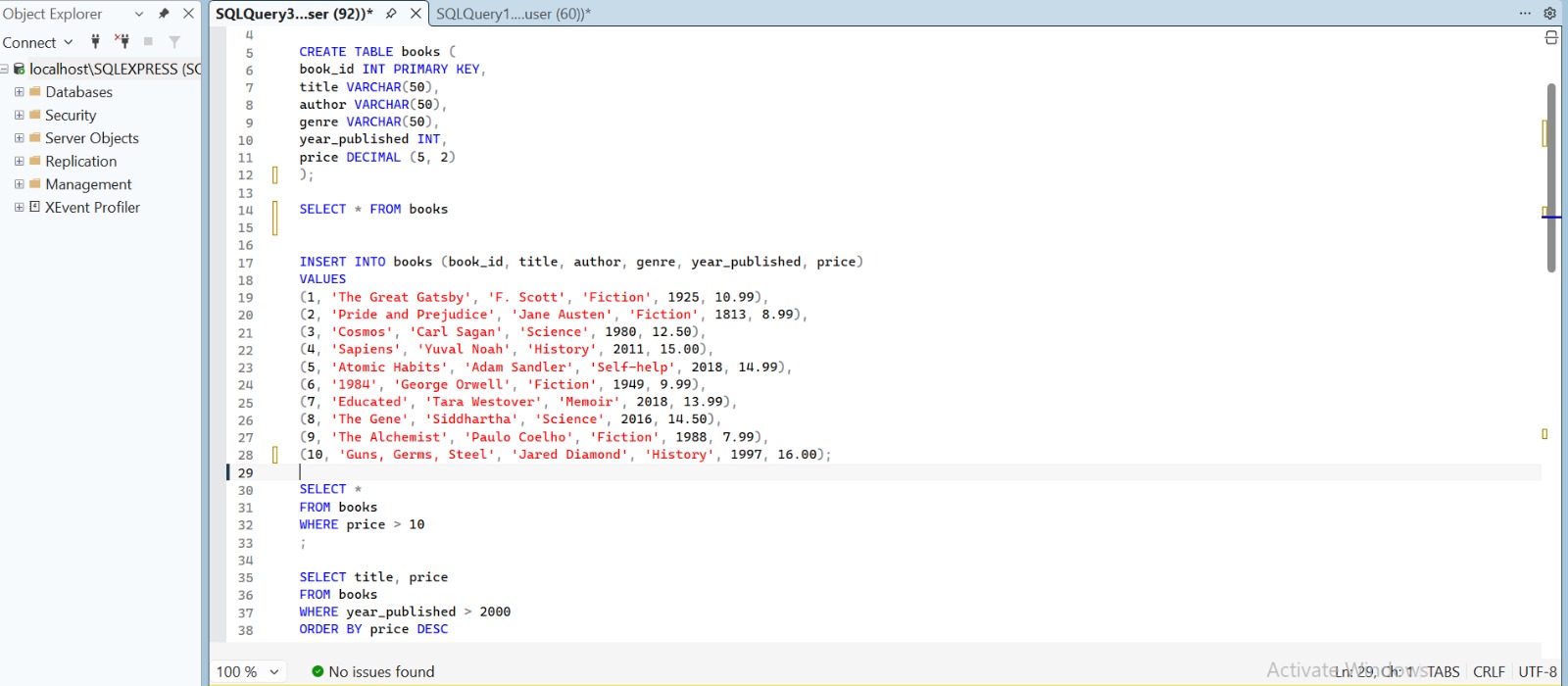Open Object Explorer window position dropdown arrow
Screen dimensions: 1568x686
[x=138, y=14]
